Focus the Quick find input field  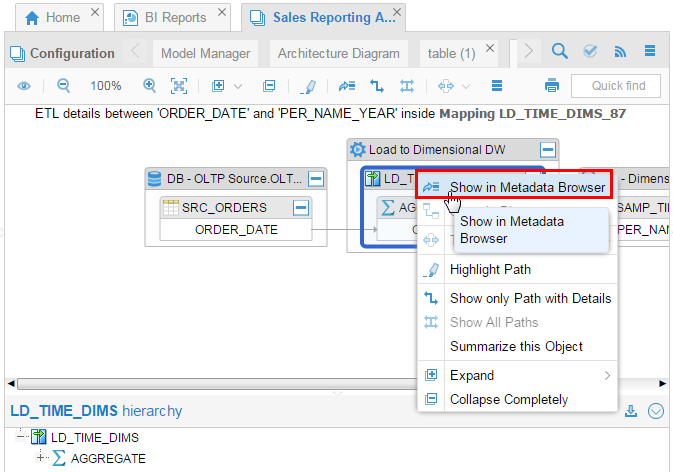pos(615,86)
